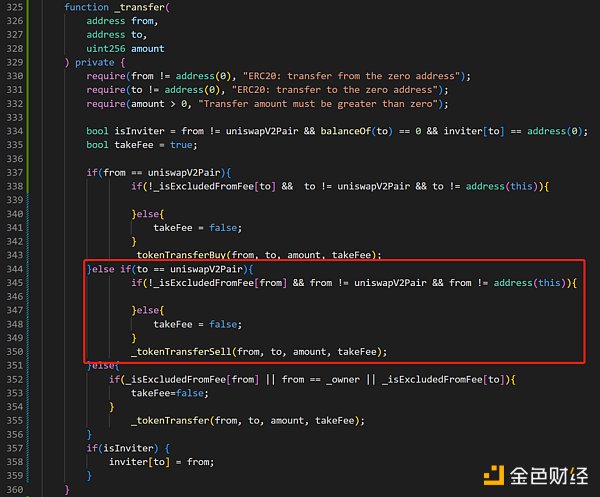The image size is (600, 497).
Task: Click line number 334 in the gutter
Action: 15,131
